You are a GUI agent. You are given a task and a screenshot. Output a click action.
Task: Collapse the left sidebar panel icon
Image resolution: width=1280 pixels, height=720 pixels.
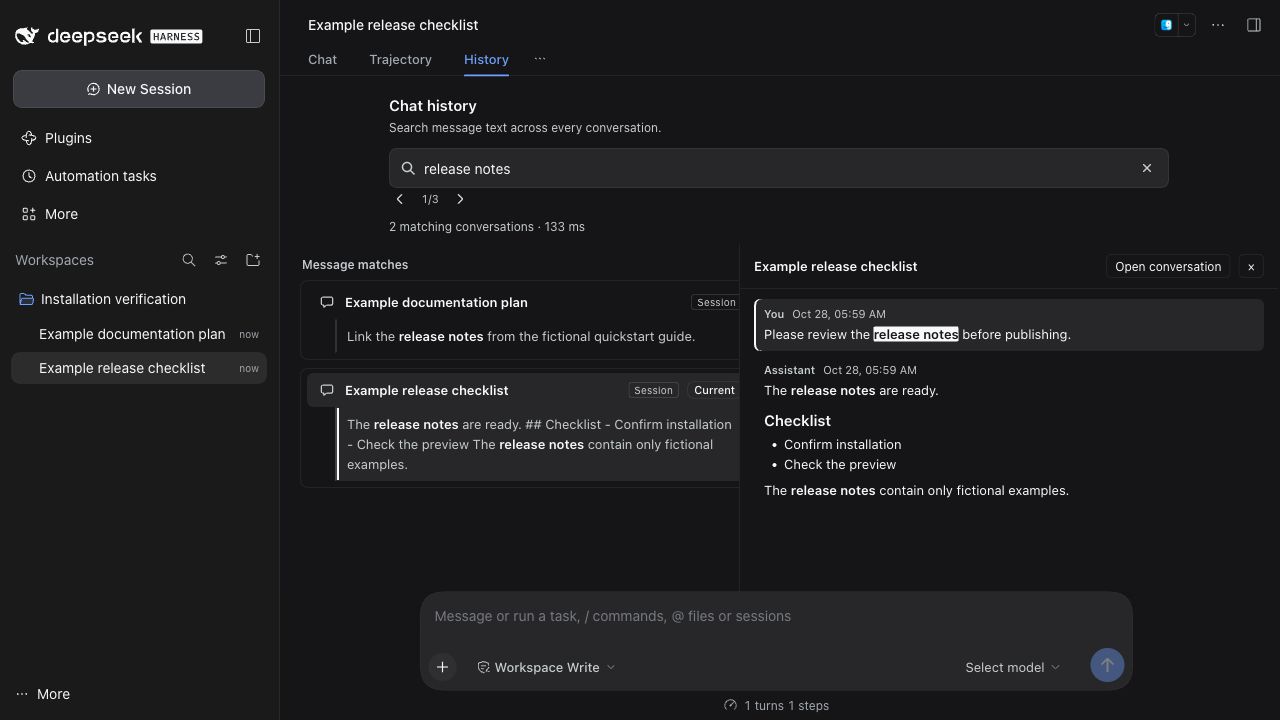(253, 36)
